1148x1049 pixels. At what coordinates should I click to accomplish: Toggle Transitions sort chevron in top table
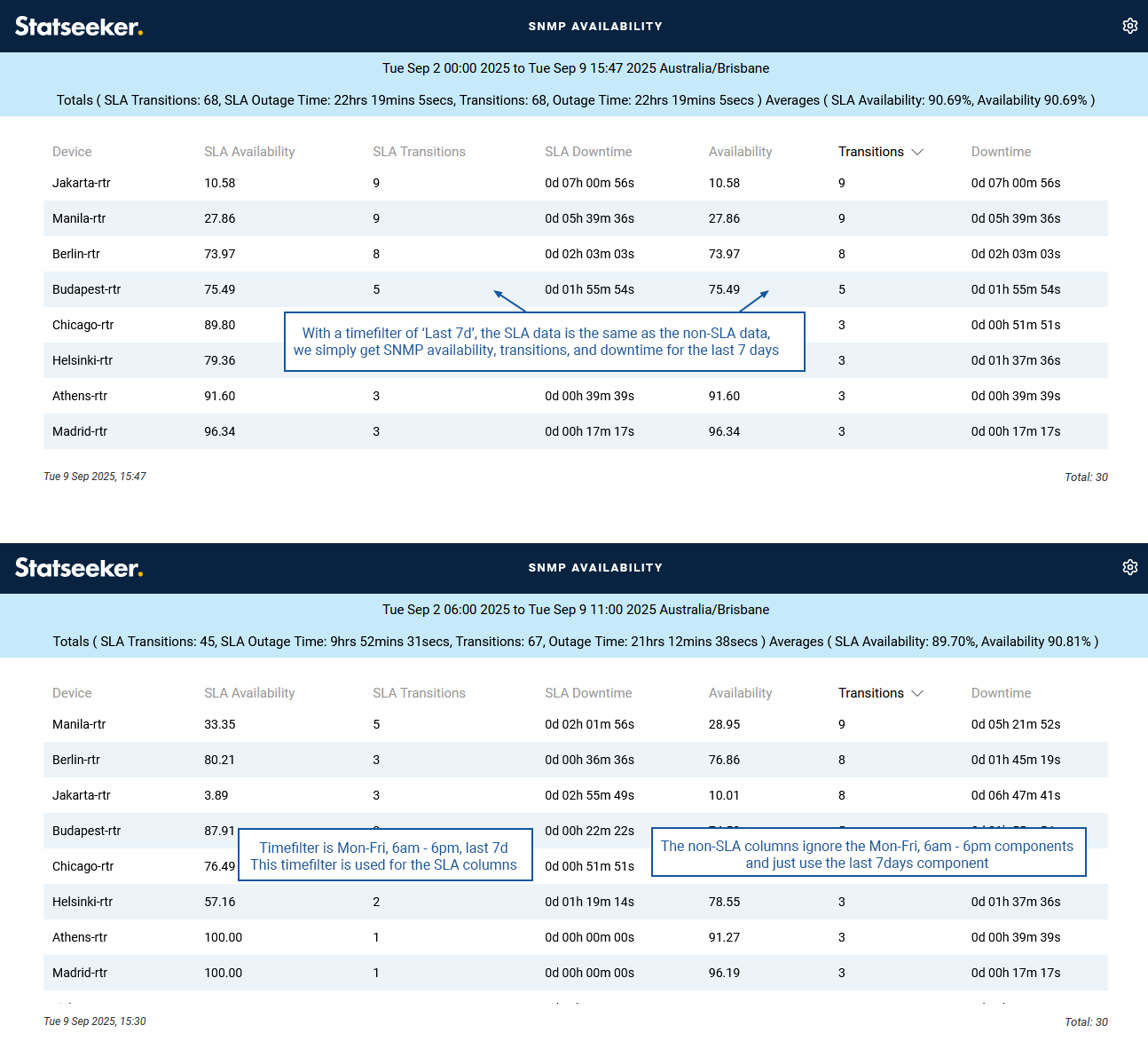click(917, 152)
